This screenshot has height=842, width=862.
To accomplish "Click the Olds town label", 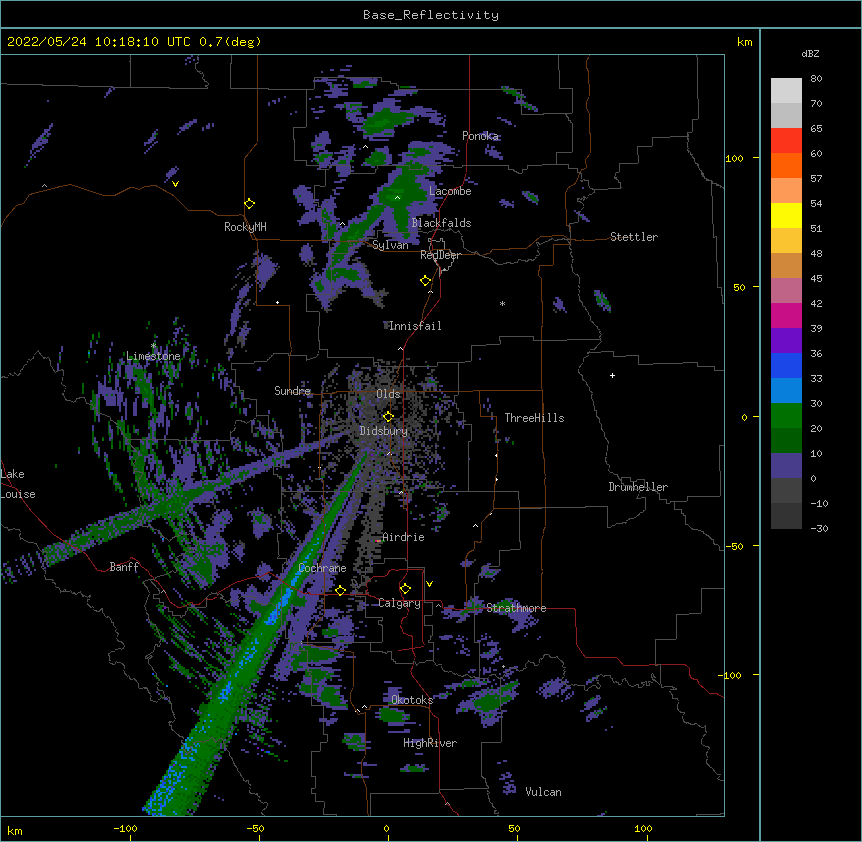I will click(x=388, y=394).
